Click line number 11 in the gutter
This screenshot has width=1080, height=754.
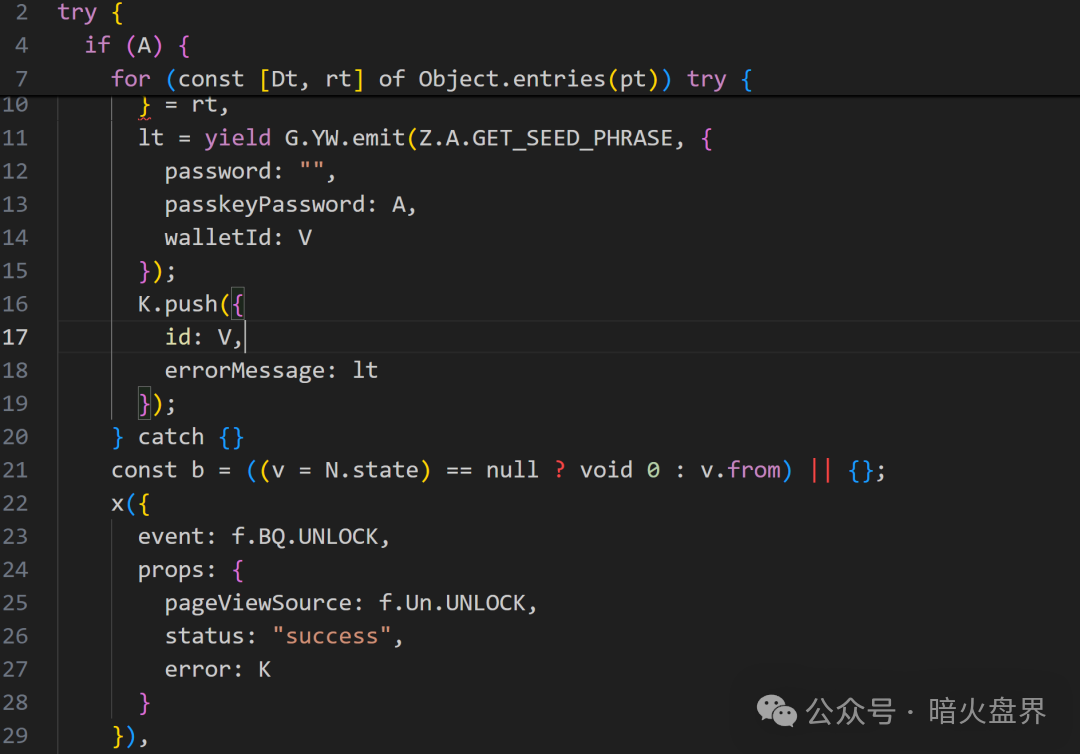tap(15, 138)
